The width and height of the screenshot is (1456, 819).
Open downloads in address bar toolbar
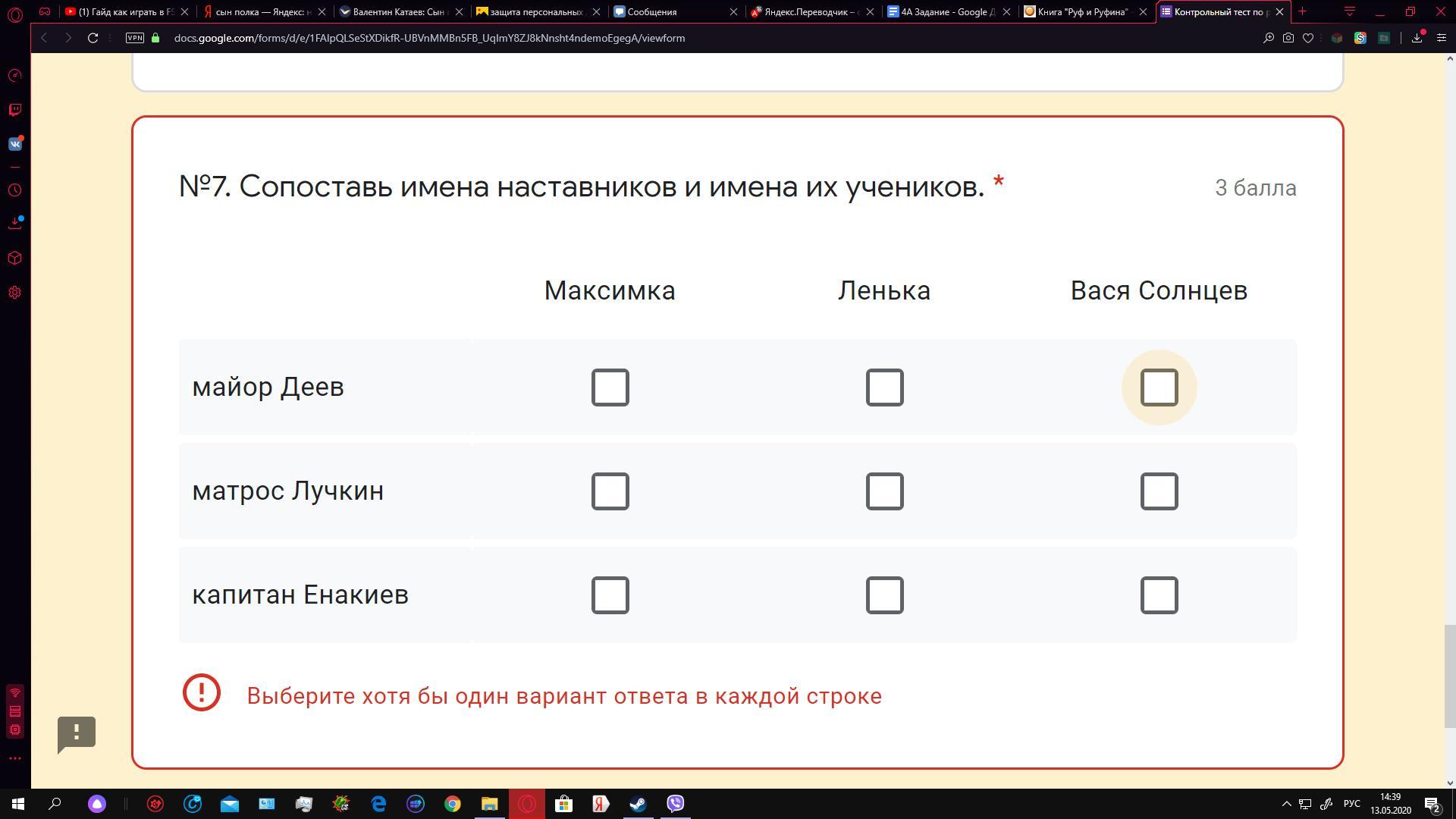[x=1417, y=38]
